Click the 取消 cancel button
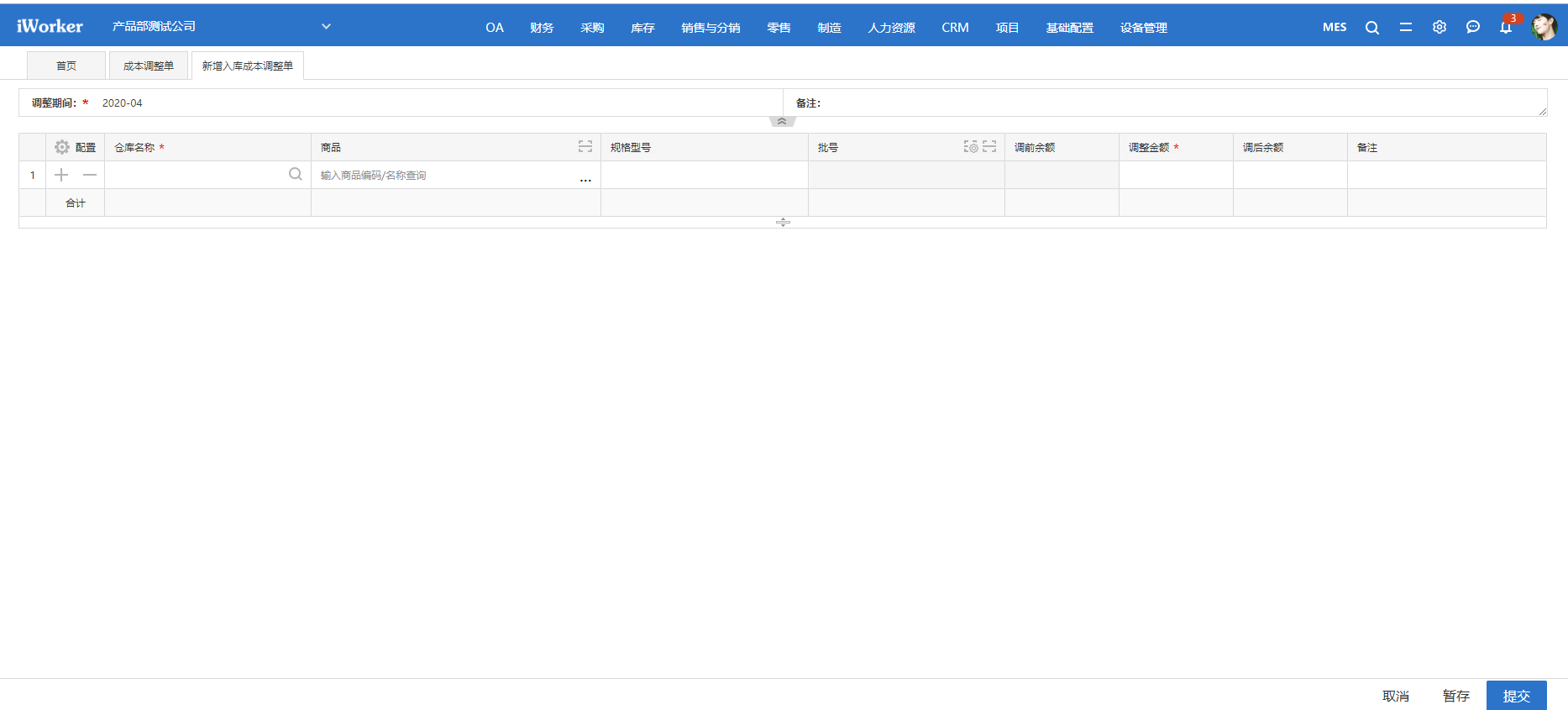 click(x=1396, y=696)
